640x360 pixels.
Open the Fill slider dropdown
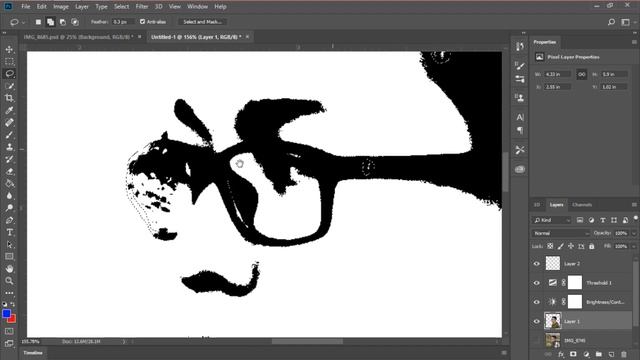[x=633, y=246]
